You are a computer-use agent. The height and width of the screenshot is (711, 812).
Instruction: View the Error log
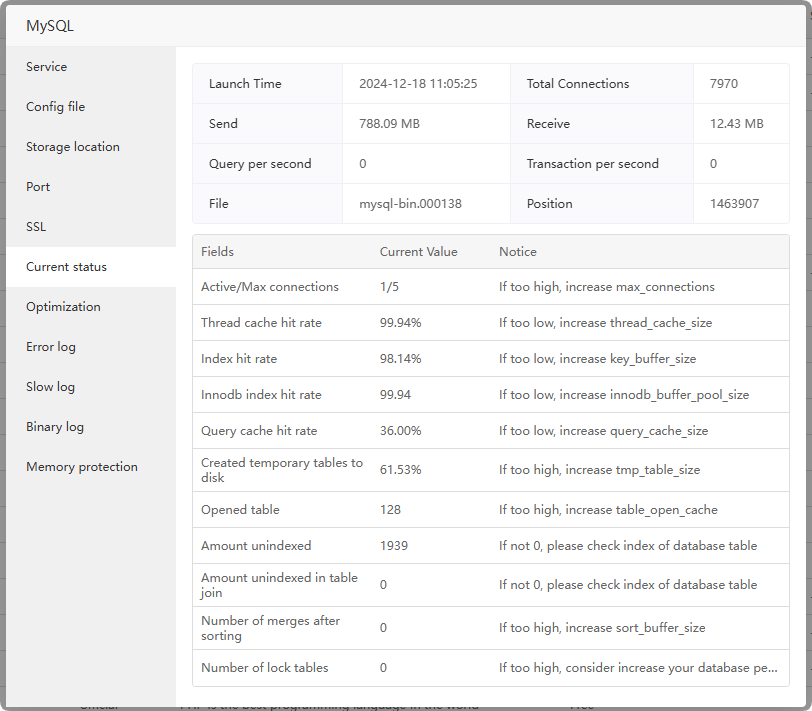coord(51,347)
